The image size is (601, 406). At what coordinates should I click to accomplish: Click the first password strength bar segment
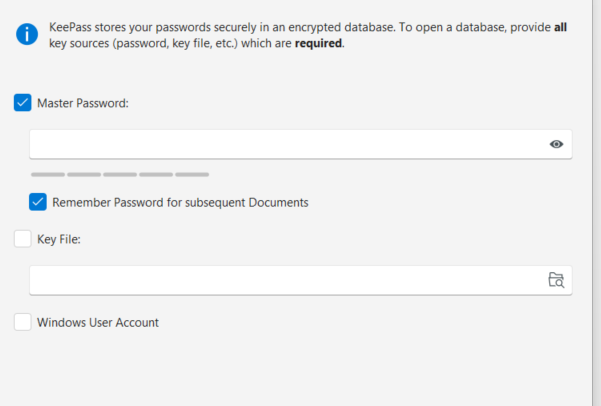pos(47,174)
